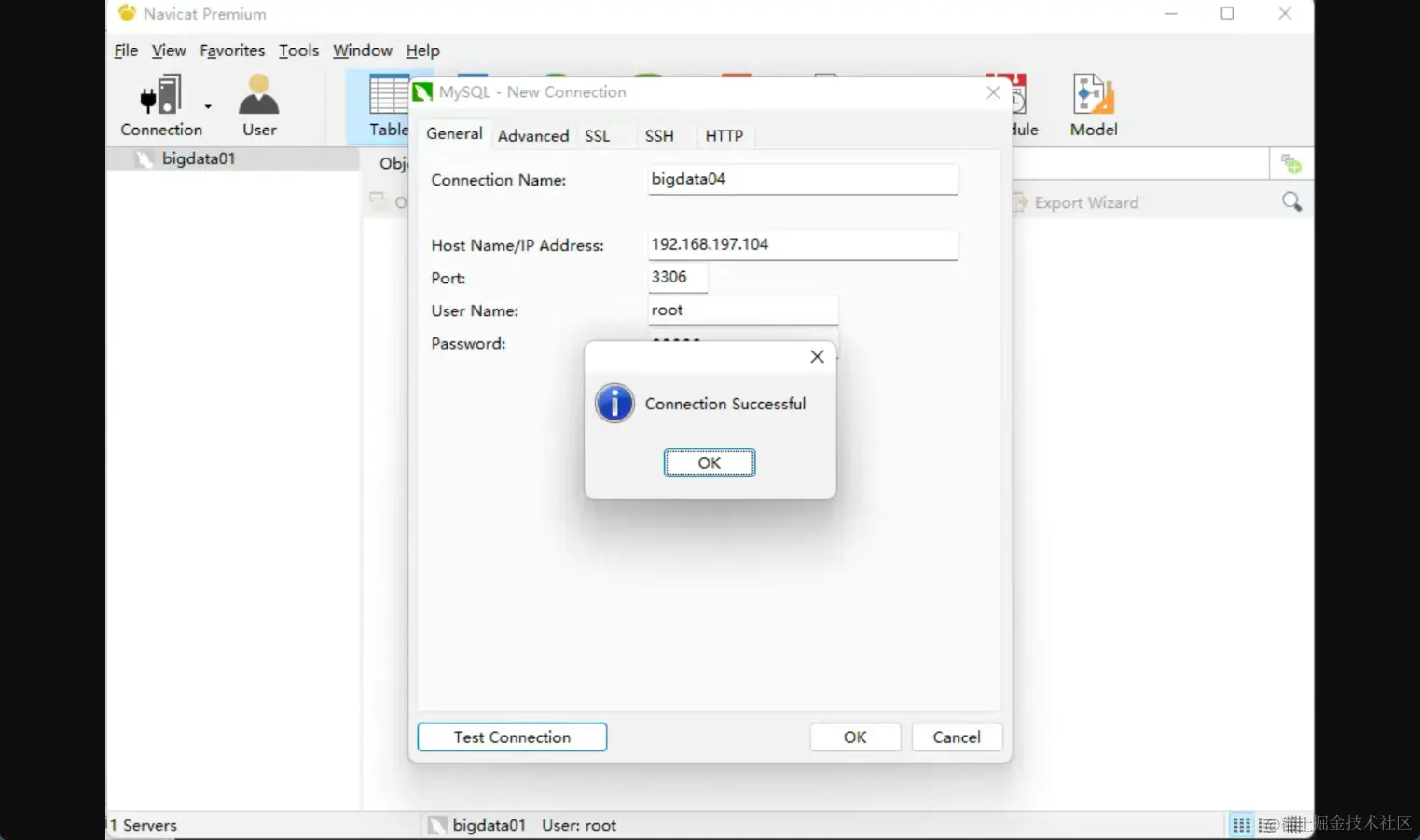
Task: Click the Export Wizard button
Action: click(x=1076, y=202)
